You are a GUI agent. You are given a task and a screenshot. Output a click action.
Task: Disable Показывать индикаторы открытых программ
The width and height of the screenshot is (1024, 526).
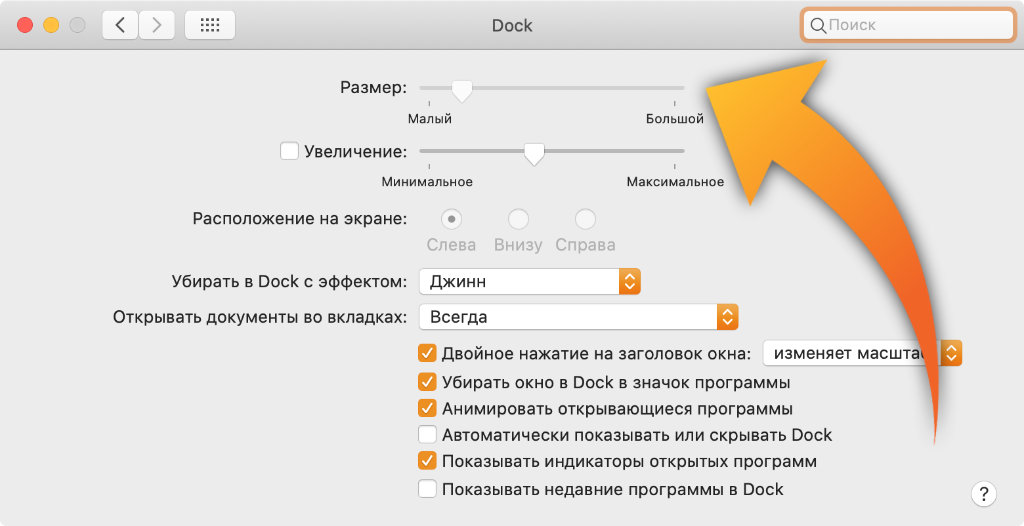pyautogui.click(x=427, y=461)
